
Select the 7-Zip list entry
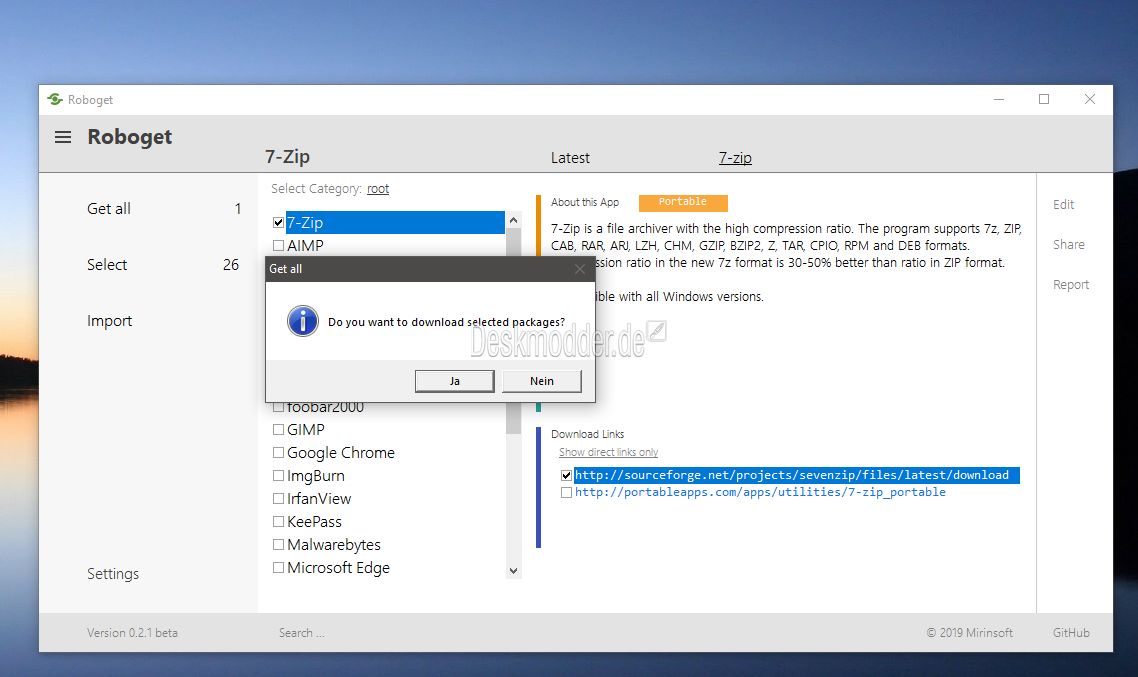(395, 222)
